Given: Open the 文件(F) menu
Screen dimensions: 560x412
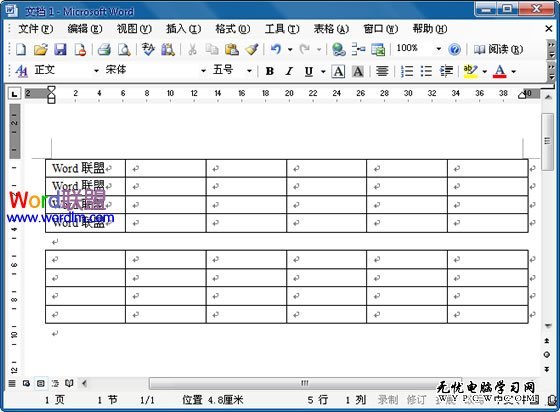Looking at the screenshot, I should click(x=36, y=29).
